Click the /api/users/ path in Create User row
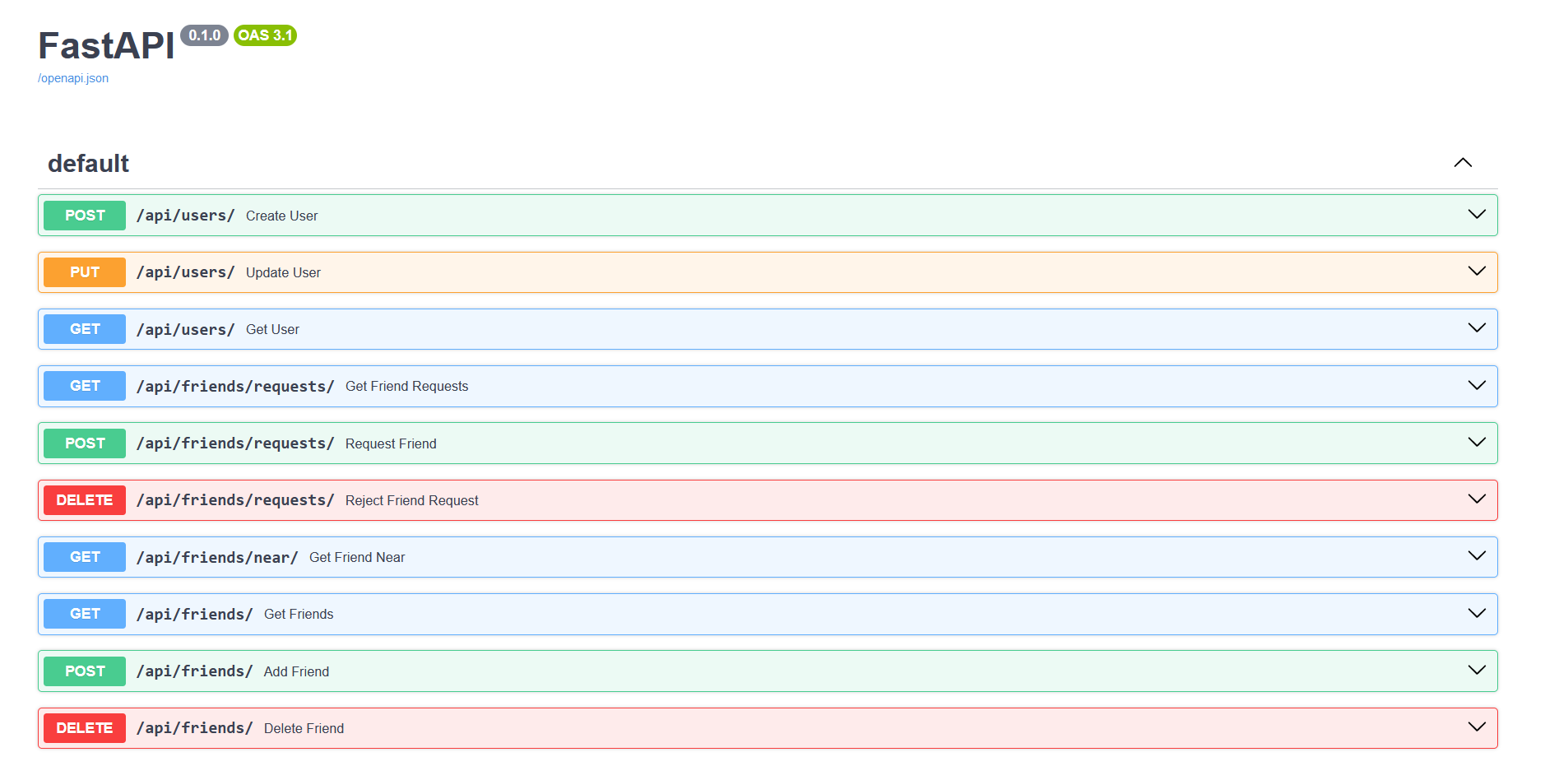The width and height of the screenshot is (1568, 780). (x=186, y=216)
